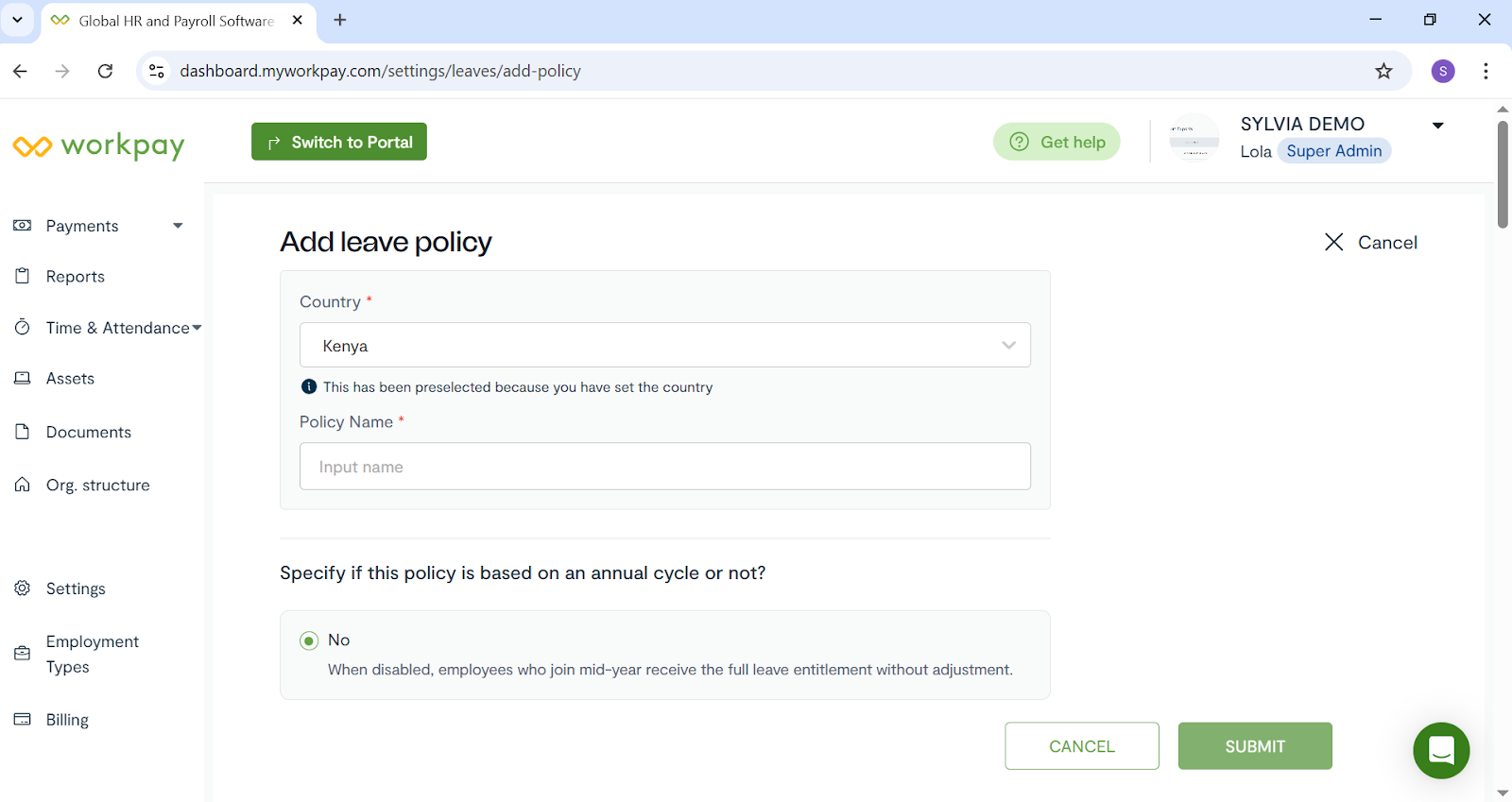
Task: Click the Billing card icon in sidebar
Action: (x=23, y=720)
